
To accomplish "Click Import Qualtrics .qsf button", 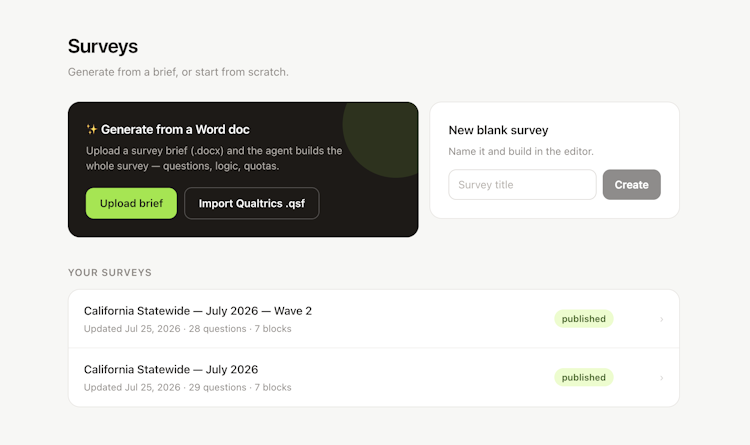I will point(252,203).
